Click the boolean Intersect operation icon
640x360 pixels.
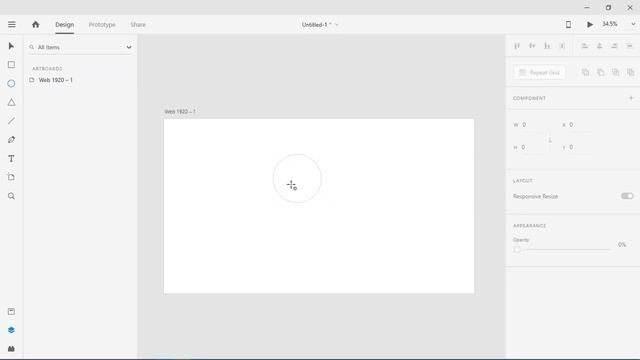[616, 73]
